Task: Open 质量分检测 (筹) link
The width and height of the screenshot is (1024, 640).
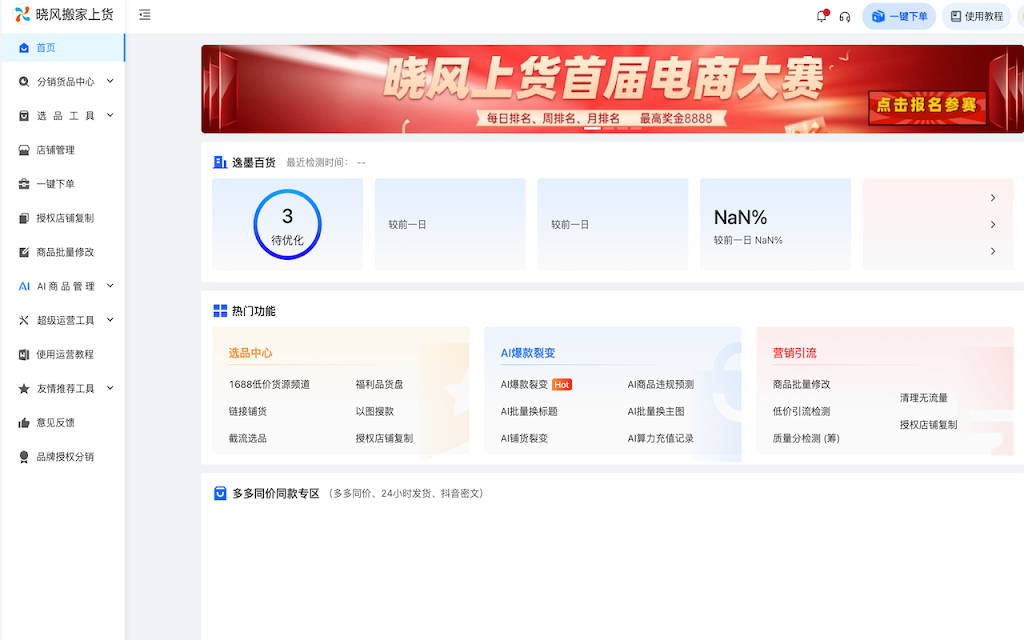Action: (806, 438)
